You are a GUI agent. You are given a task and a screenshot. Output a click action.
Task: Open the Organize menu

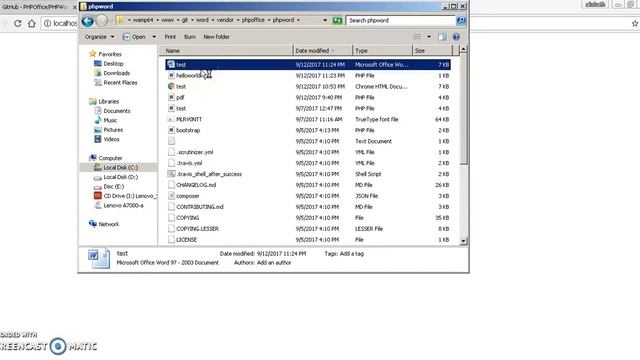99,37
